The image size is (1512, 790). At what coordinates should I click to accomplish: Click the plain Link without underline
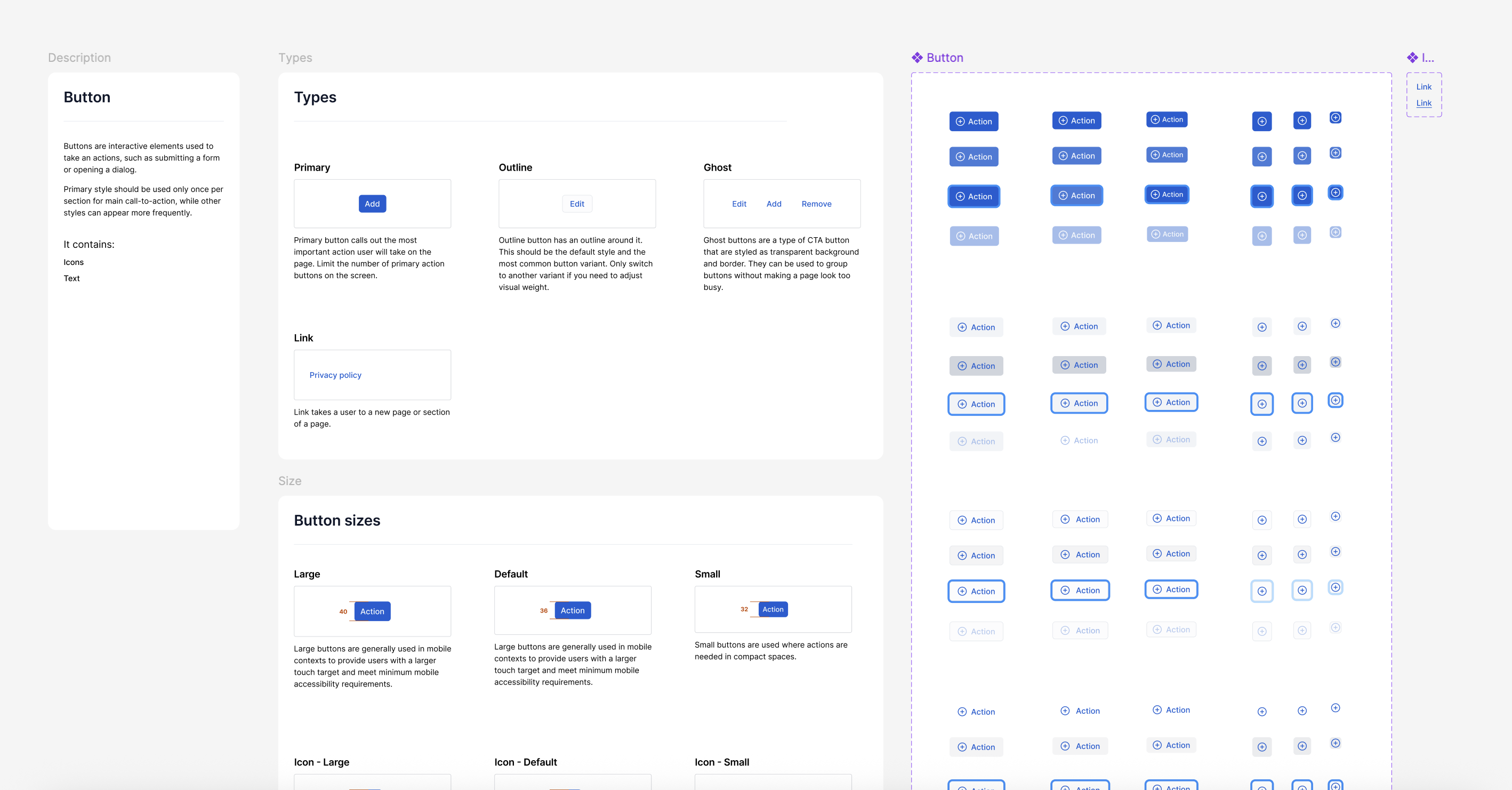1423,87
